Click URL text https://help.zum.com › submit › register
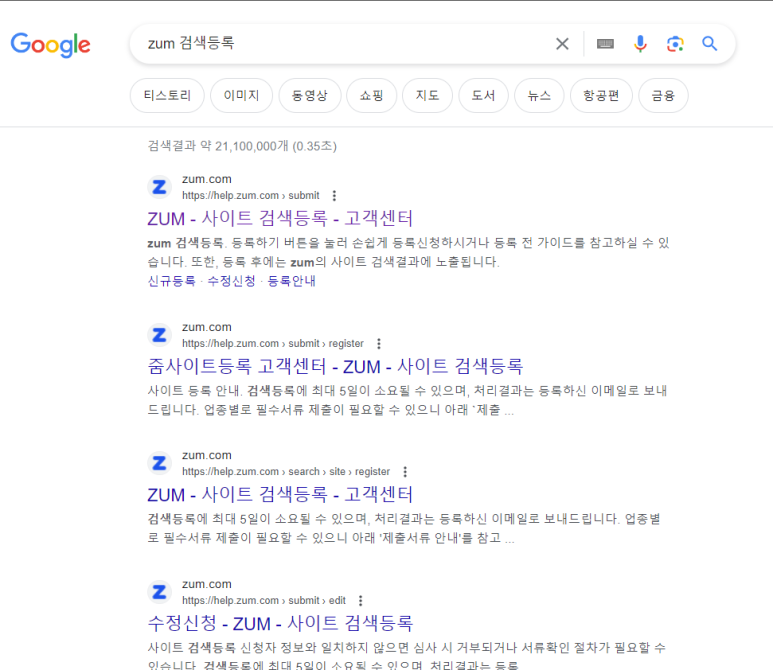The width and height of the screenshot is (773, 670). 273,344
